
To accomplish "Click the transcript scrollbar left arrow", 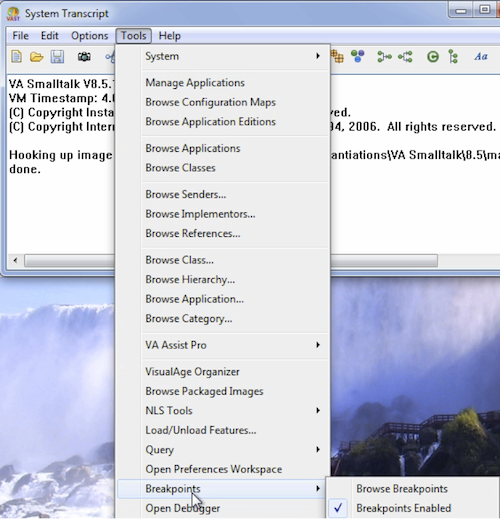I will click(x=15, y=260).
